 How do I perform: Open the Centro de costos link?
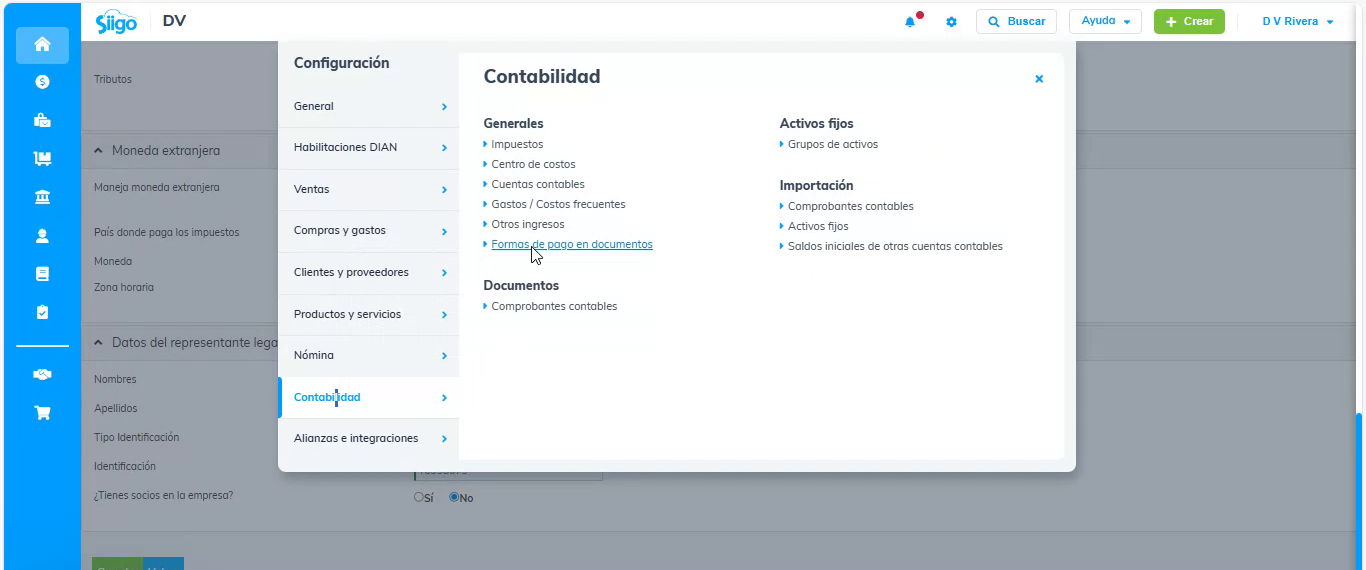click(x=533, y=164)
